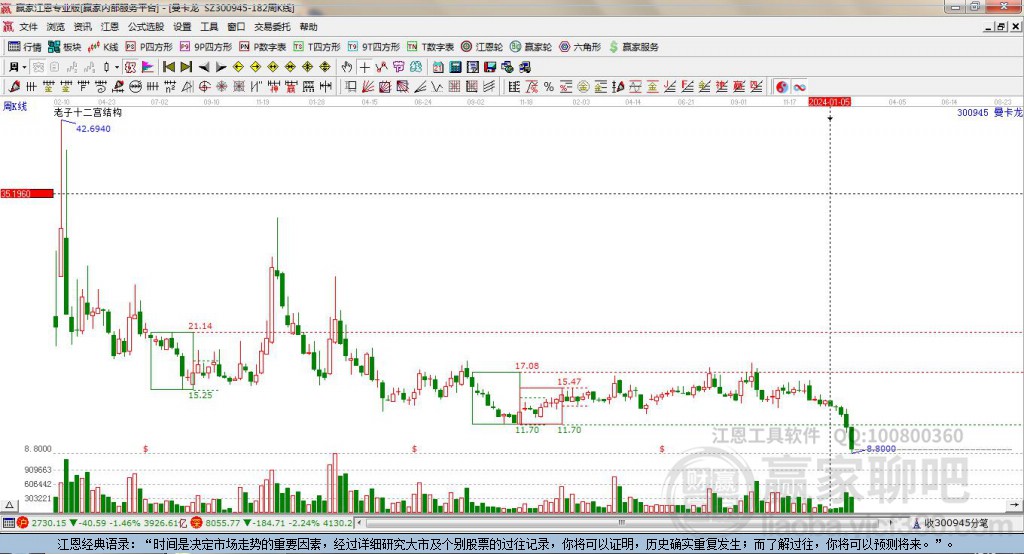Select the Gann fan lines tool
The image size is (1024, 554).
[x=368, y=86]
